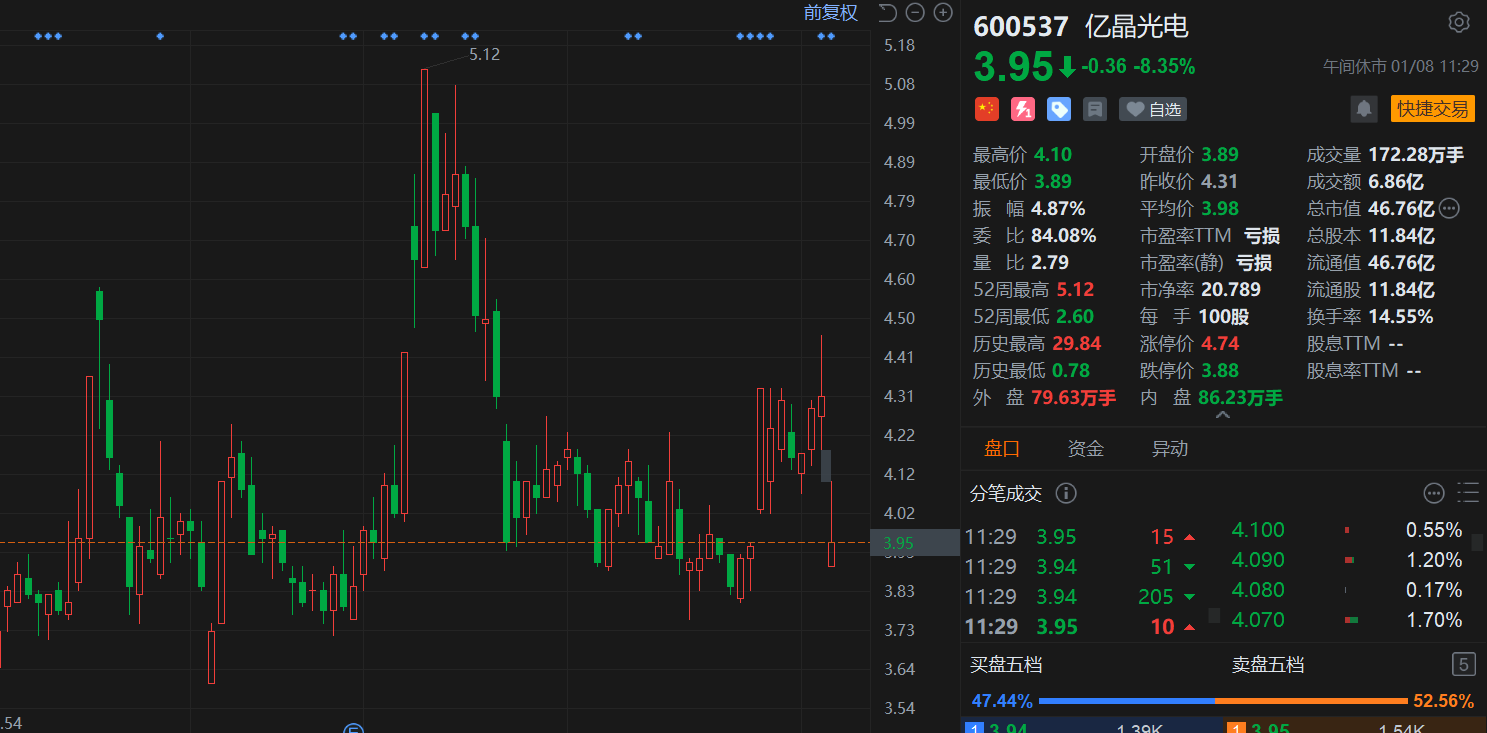The height and width of the screenshot is (733, 1487).
Task: Expand more options beside 总市值
Action: tap(1449, 209)
